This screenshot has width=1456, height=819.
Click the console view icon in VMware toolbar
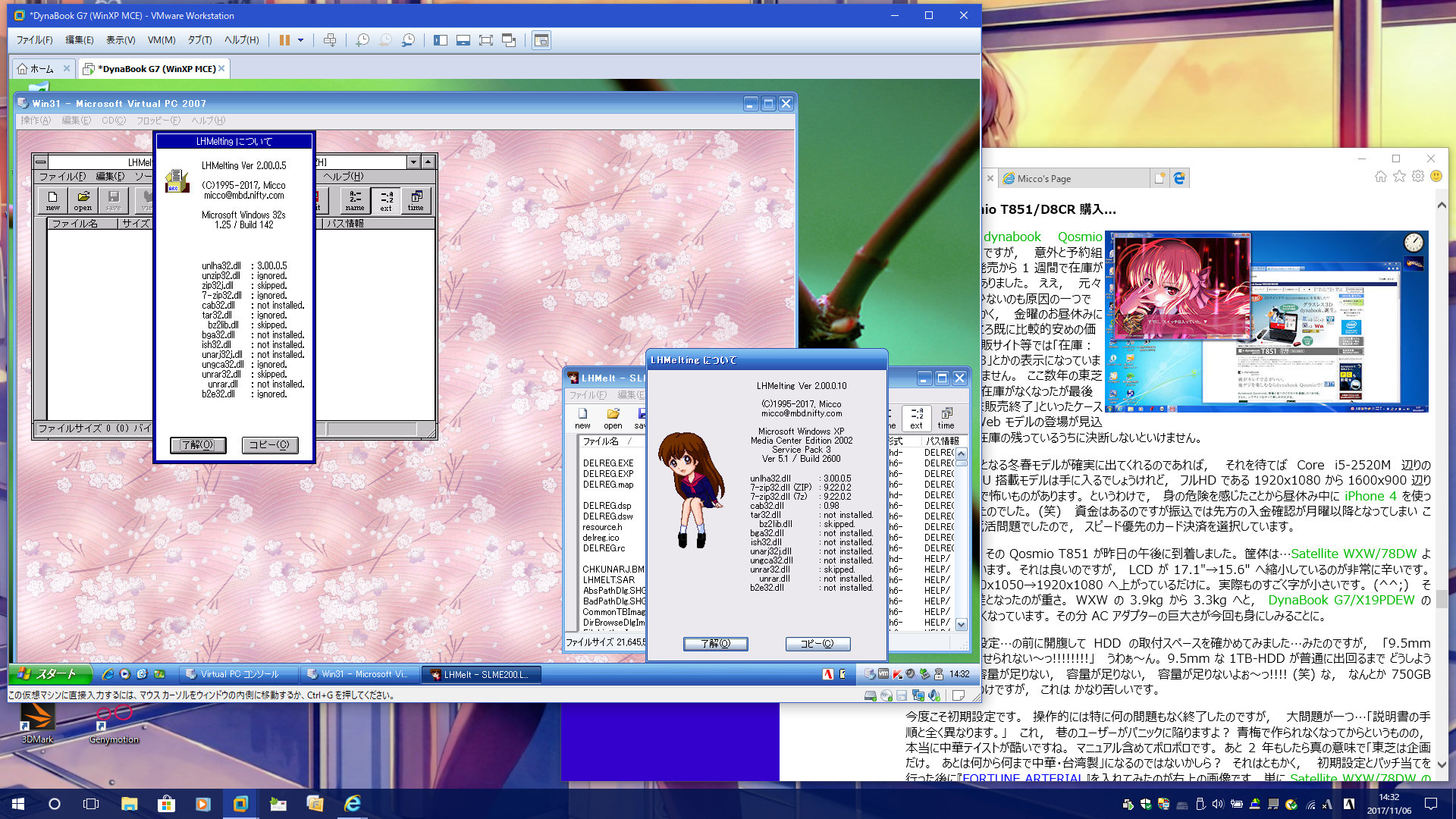(x=541, y=40)
